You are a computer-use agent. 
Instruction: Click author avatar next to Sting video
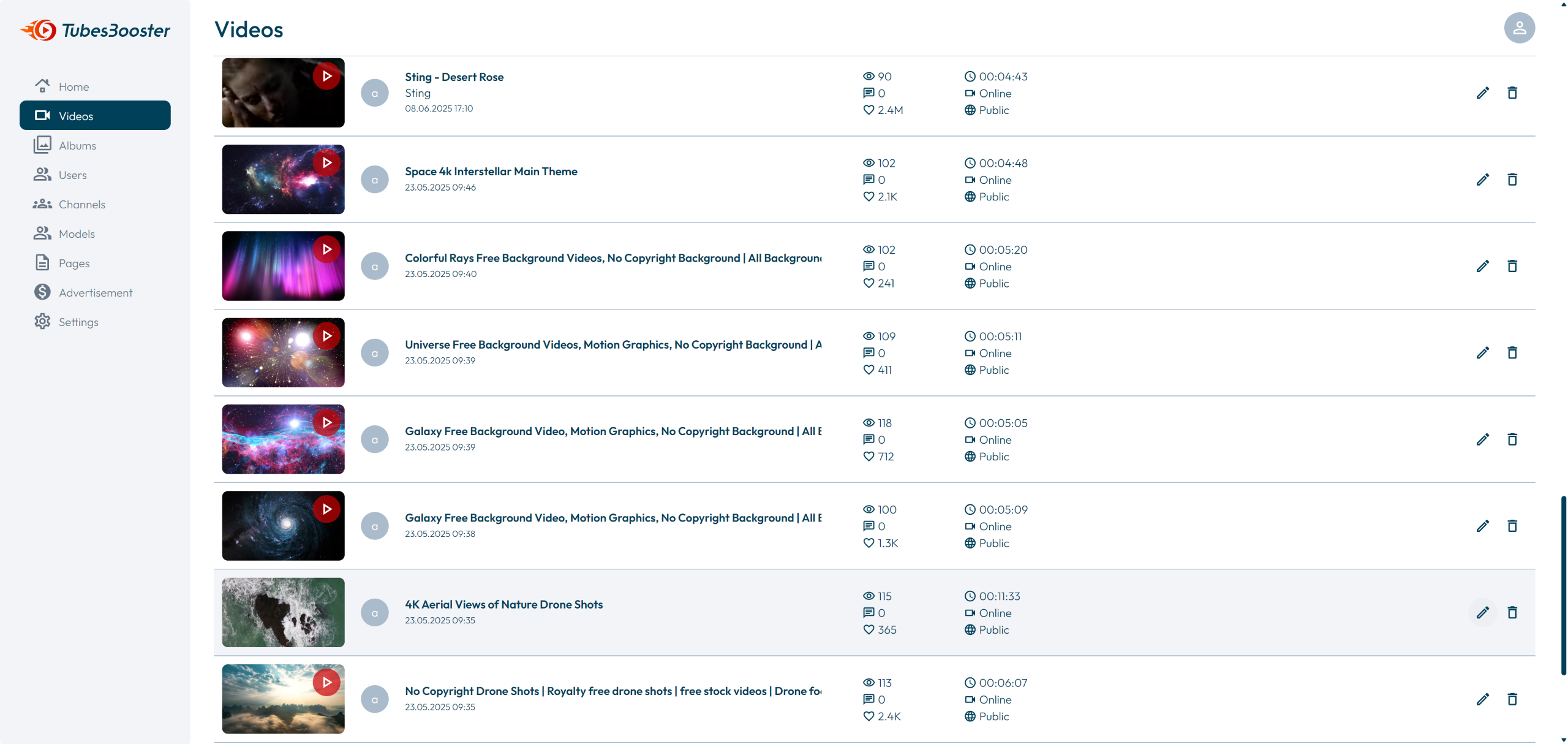(375, 93)
